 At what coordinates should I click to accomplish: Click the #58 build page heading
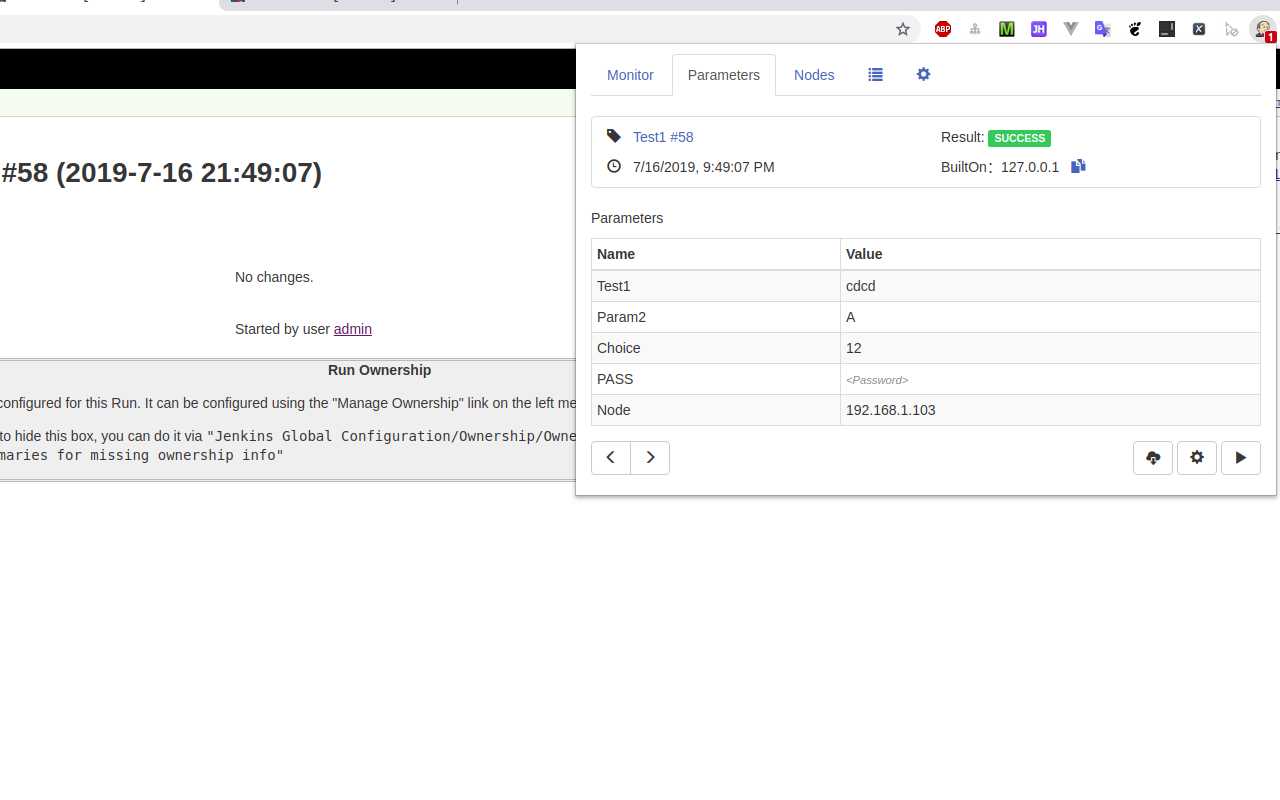click(161, 173)
